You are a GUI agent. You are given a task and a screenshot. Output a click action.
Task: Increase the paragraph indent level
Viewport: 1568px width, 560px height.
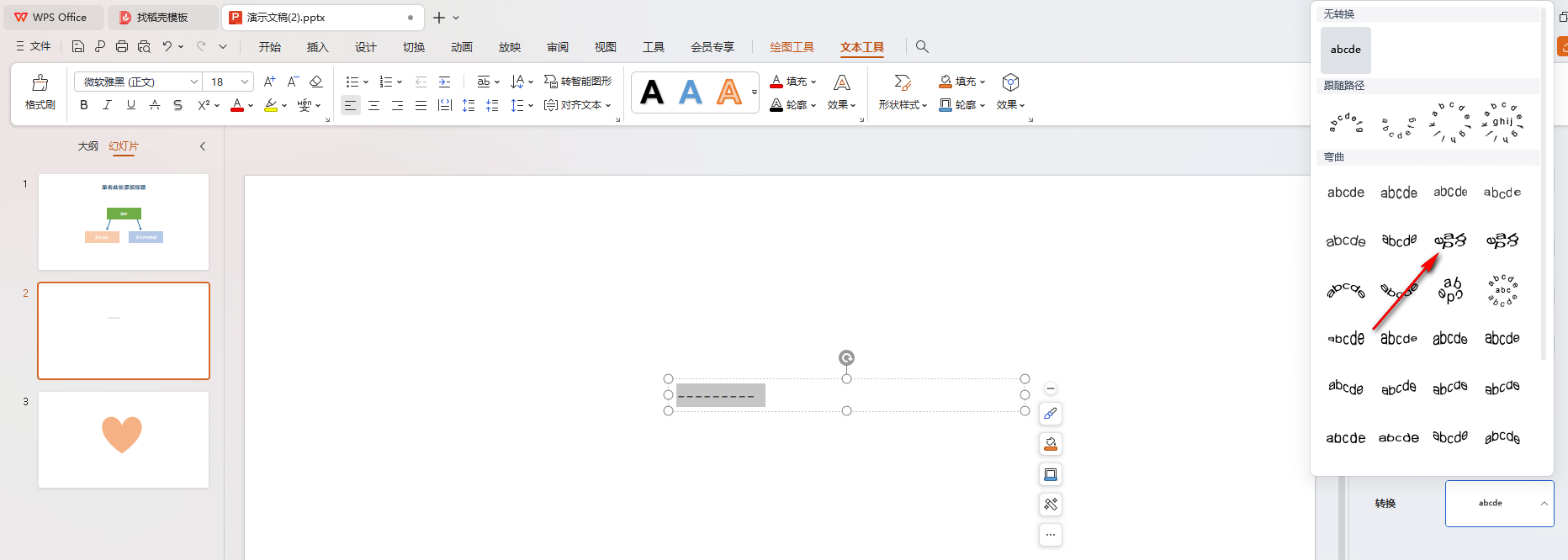tap(444, 82)
